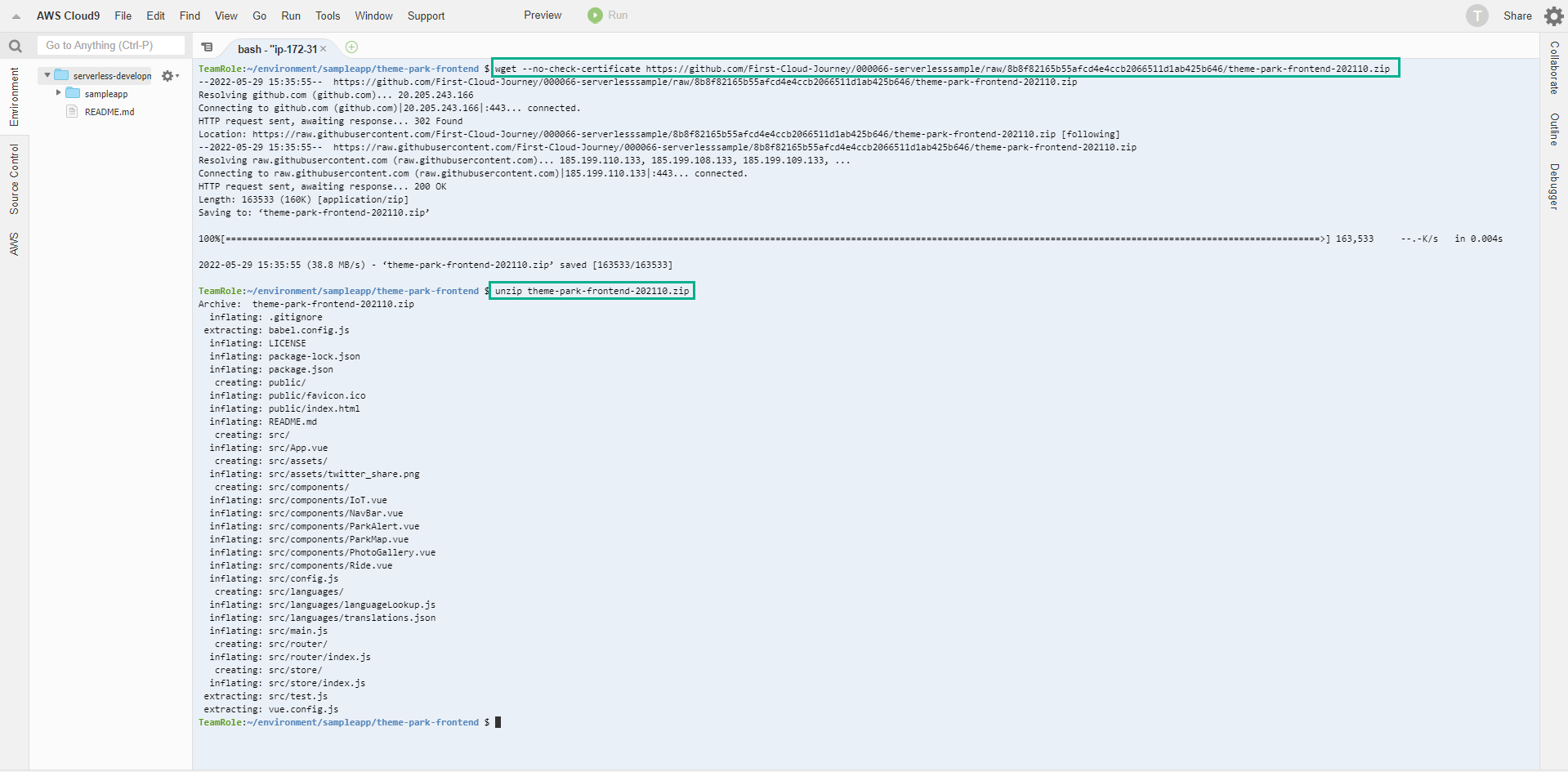The image size is (1568, 772).
Task: Click the 'src/components/PhotoGallery.vue' line
Action: click(323, 552)
